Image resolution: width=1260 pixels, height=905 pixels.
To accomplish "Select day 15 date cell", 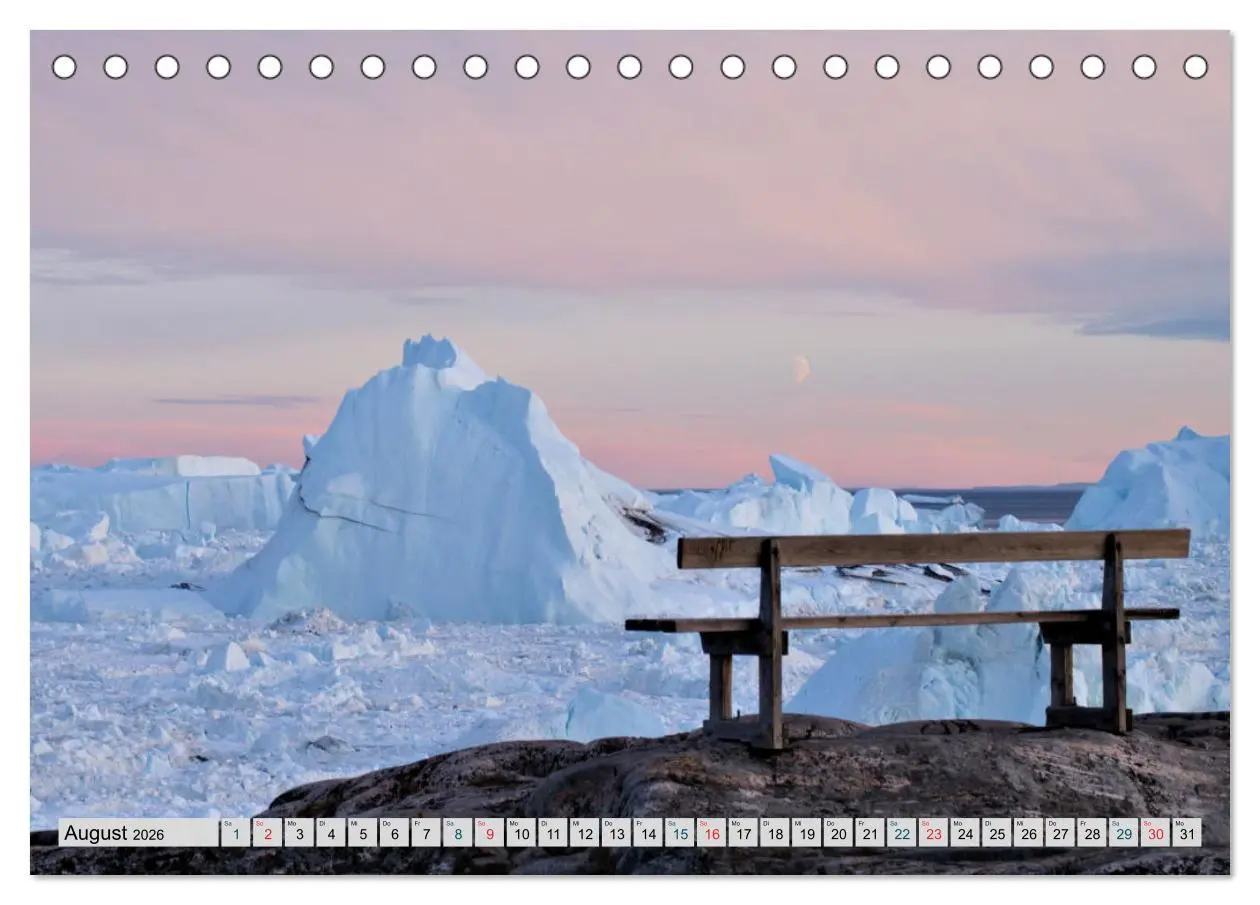I will click(x=679, y=833).
